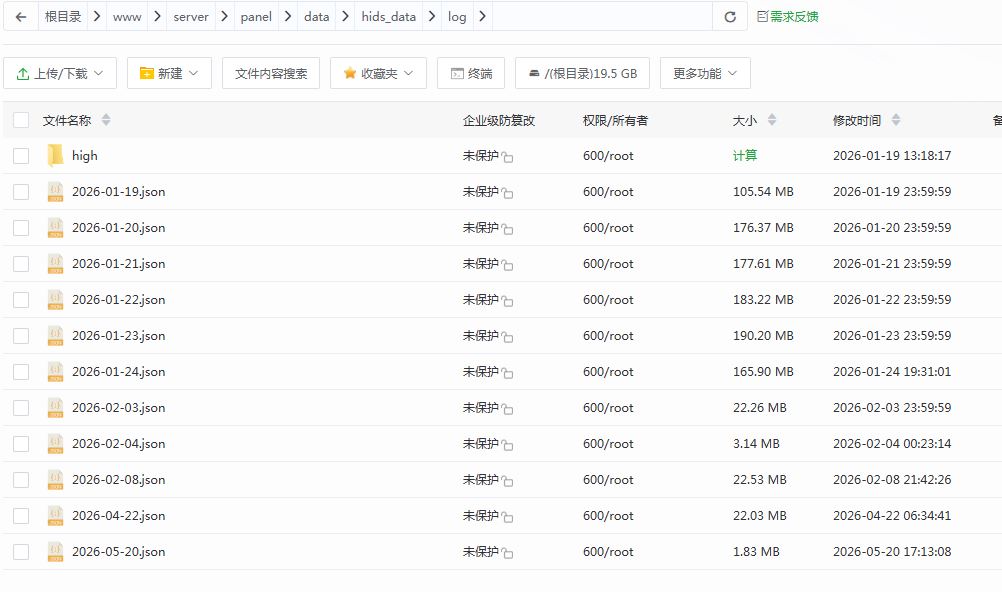Image resolution: width=1002 pixels, height=592 pixels.
Task: Tick the select-all header checkbox
Action: click(21, 120)
